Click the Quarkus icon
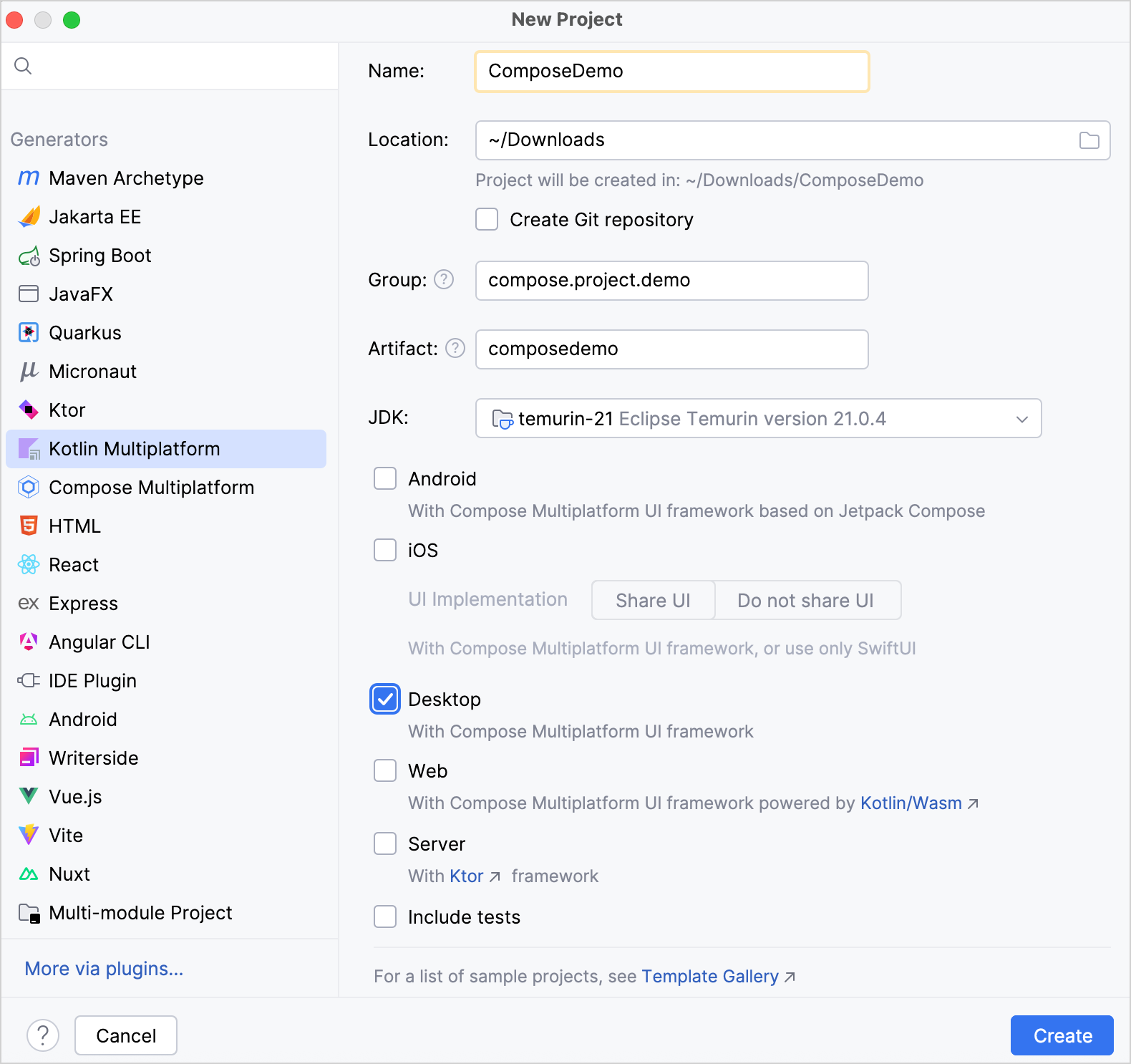 pyautogui.click(x=29, y=332)
